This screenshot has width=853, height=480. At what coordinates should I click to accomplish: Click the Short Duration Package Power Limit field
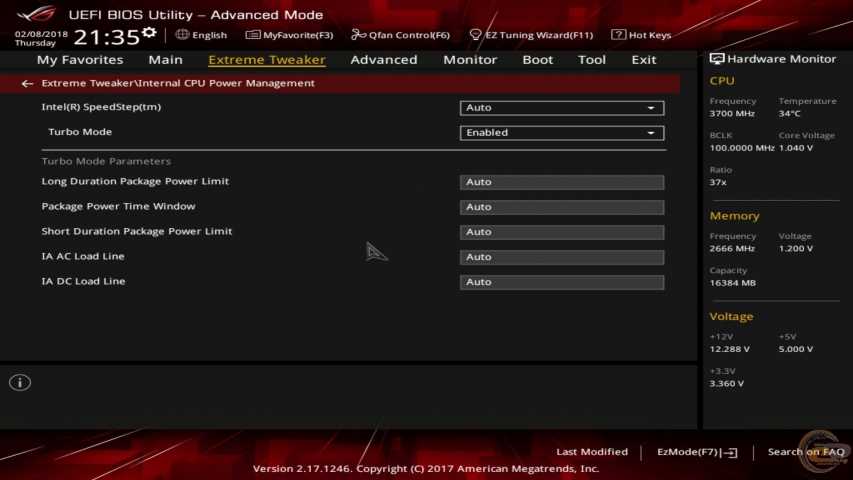pyautogui.click(x=562, y=232)
